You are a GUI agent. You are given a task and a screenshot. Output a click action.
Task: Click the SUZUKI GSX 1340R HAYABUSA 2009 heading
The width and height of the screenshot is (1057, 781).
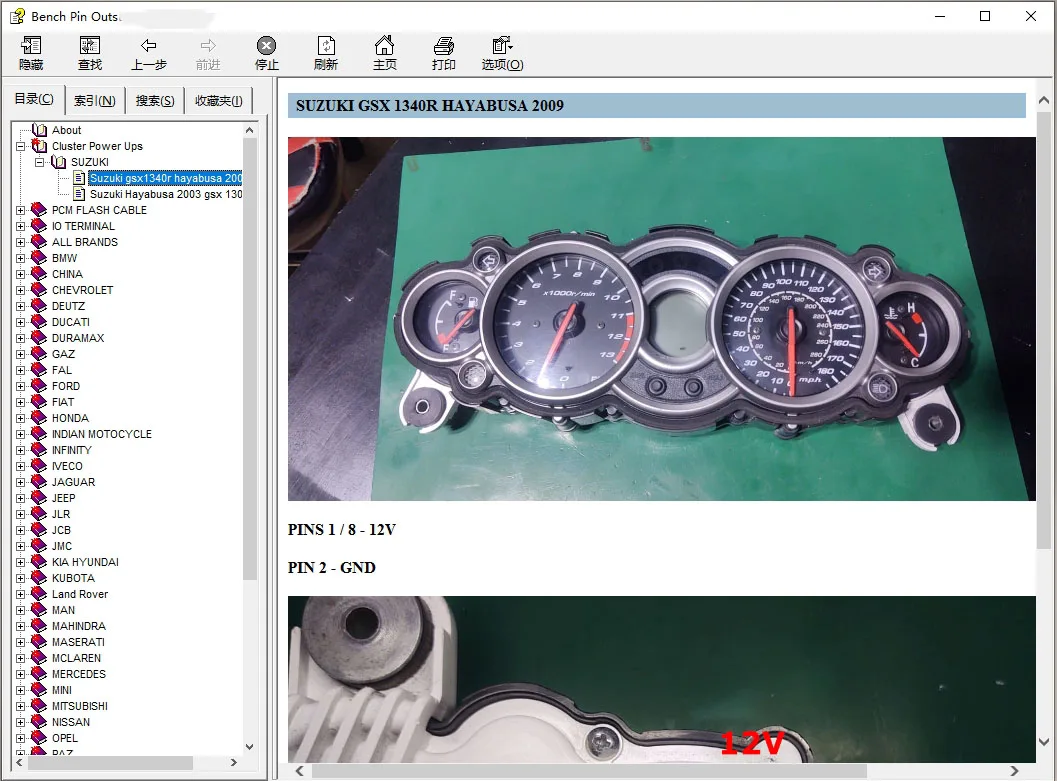[429, 106]
